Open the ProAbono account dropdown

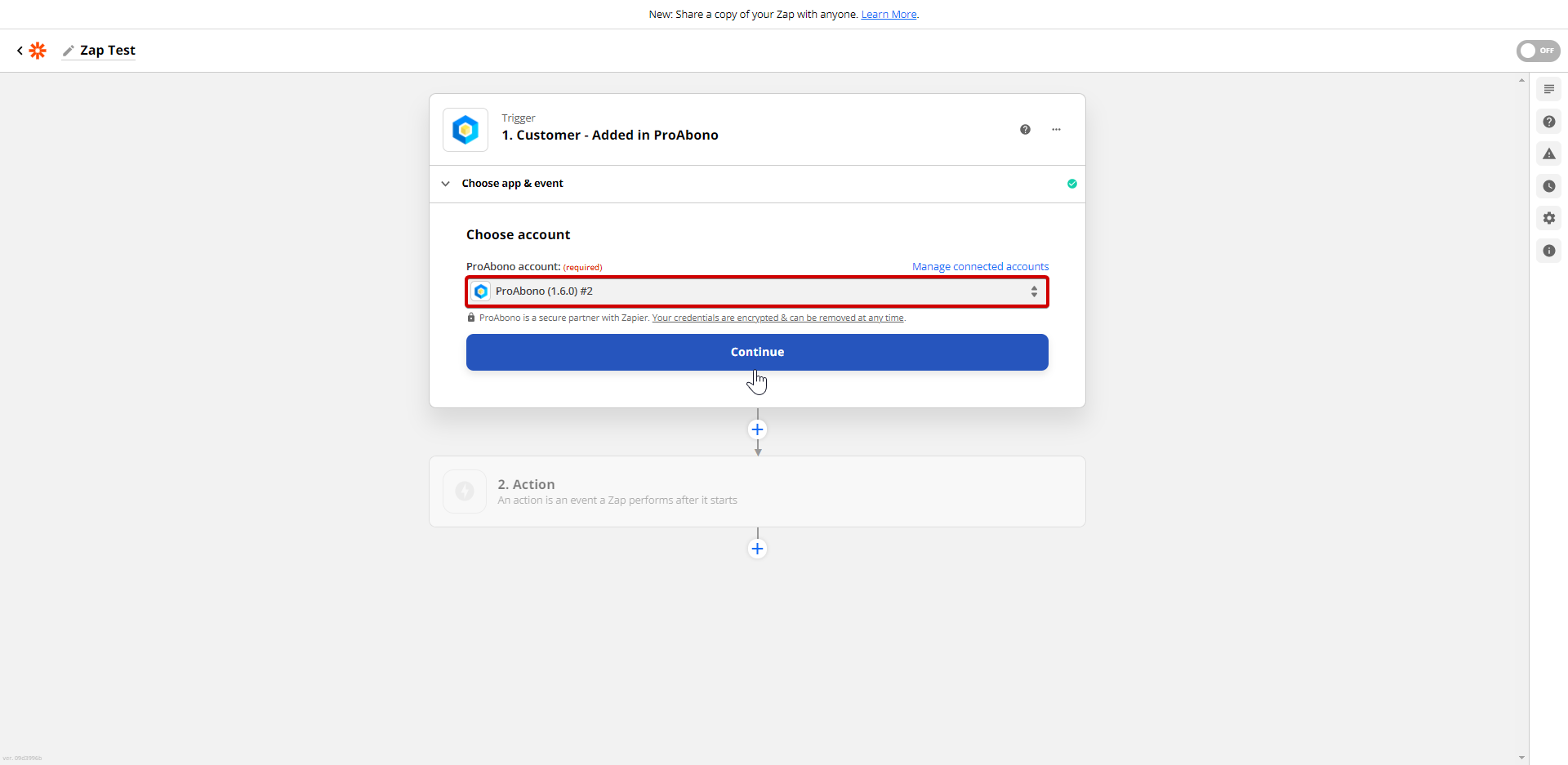point(757,291)
